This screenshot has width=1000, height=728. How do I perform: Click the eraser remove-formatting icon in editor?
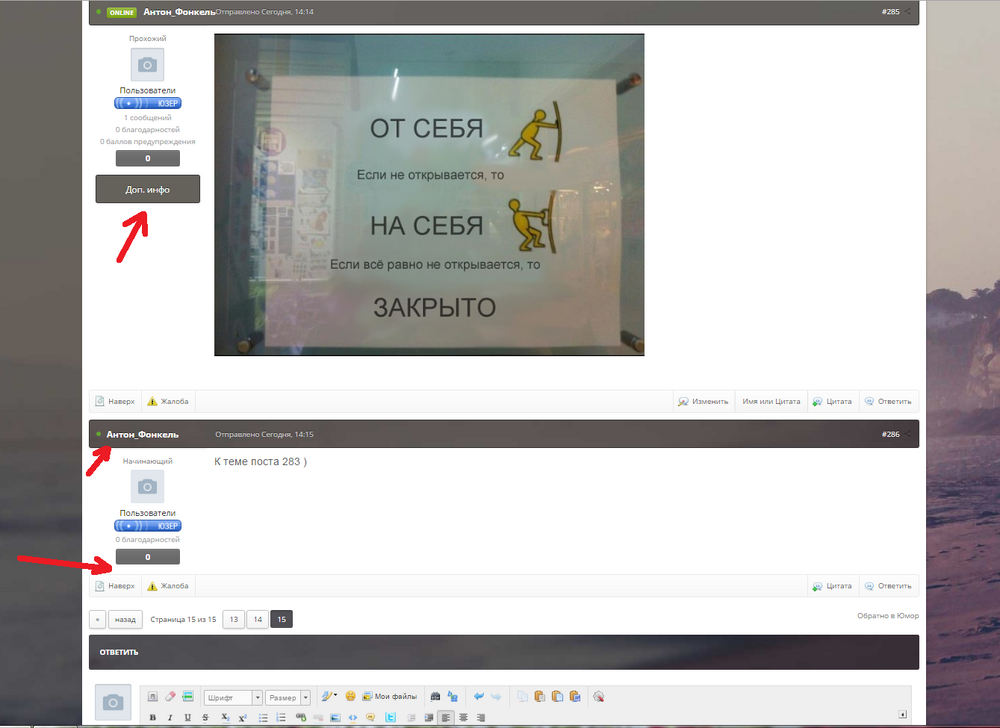point(170,697)
